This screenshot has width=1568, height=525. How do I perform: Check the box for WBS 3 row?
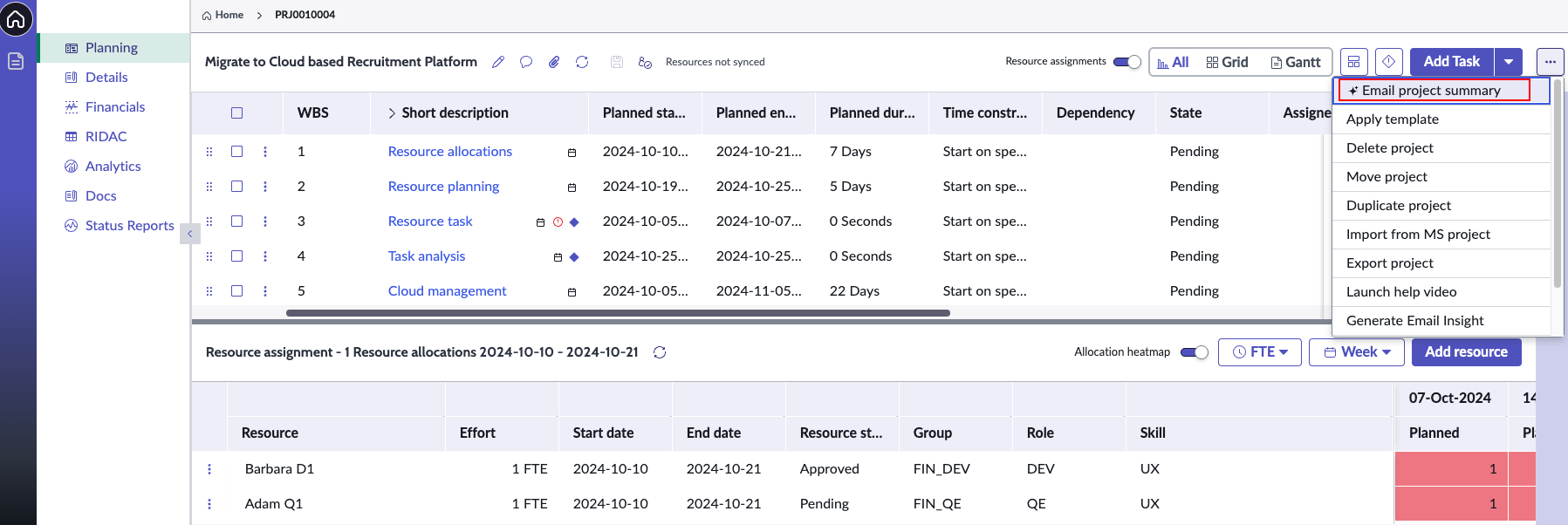click(236, 222)
